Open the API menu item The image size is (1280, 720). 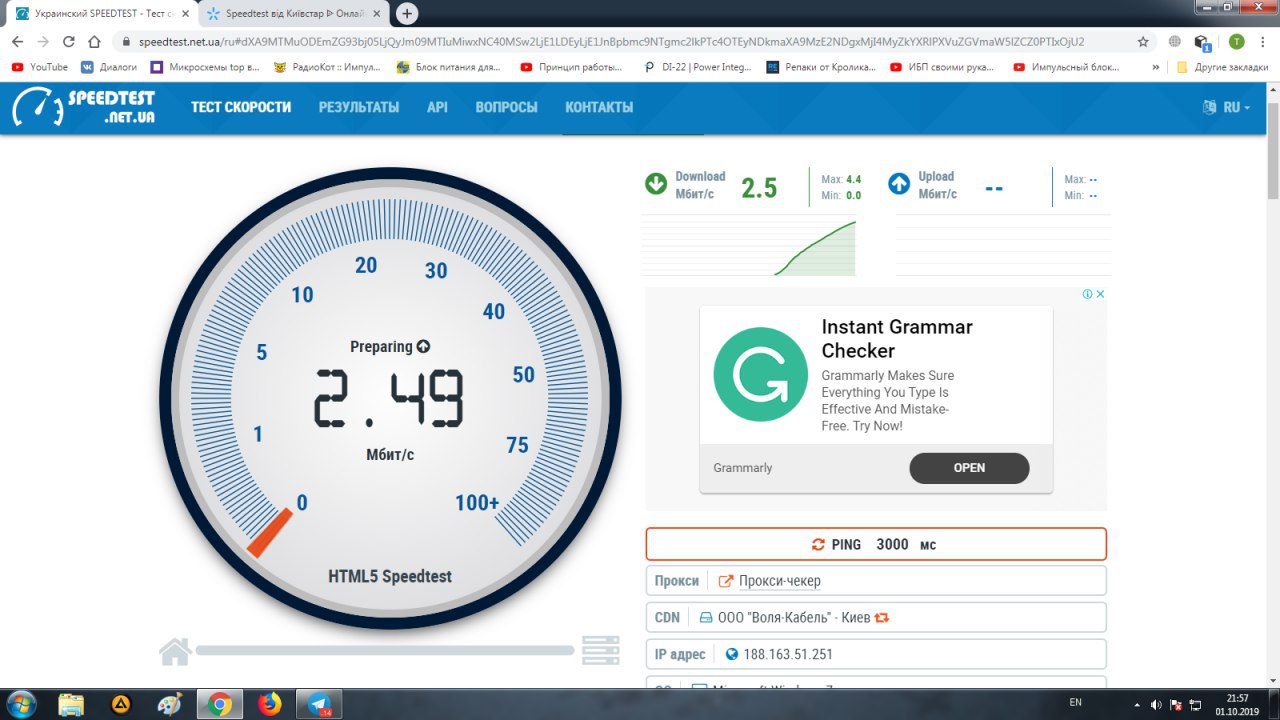pos(437,107)
